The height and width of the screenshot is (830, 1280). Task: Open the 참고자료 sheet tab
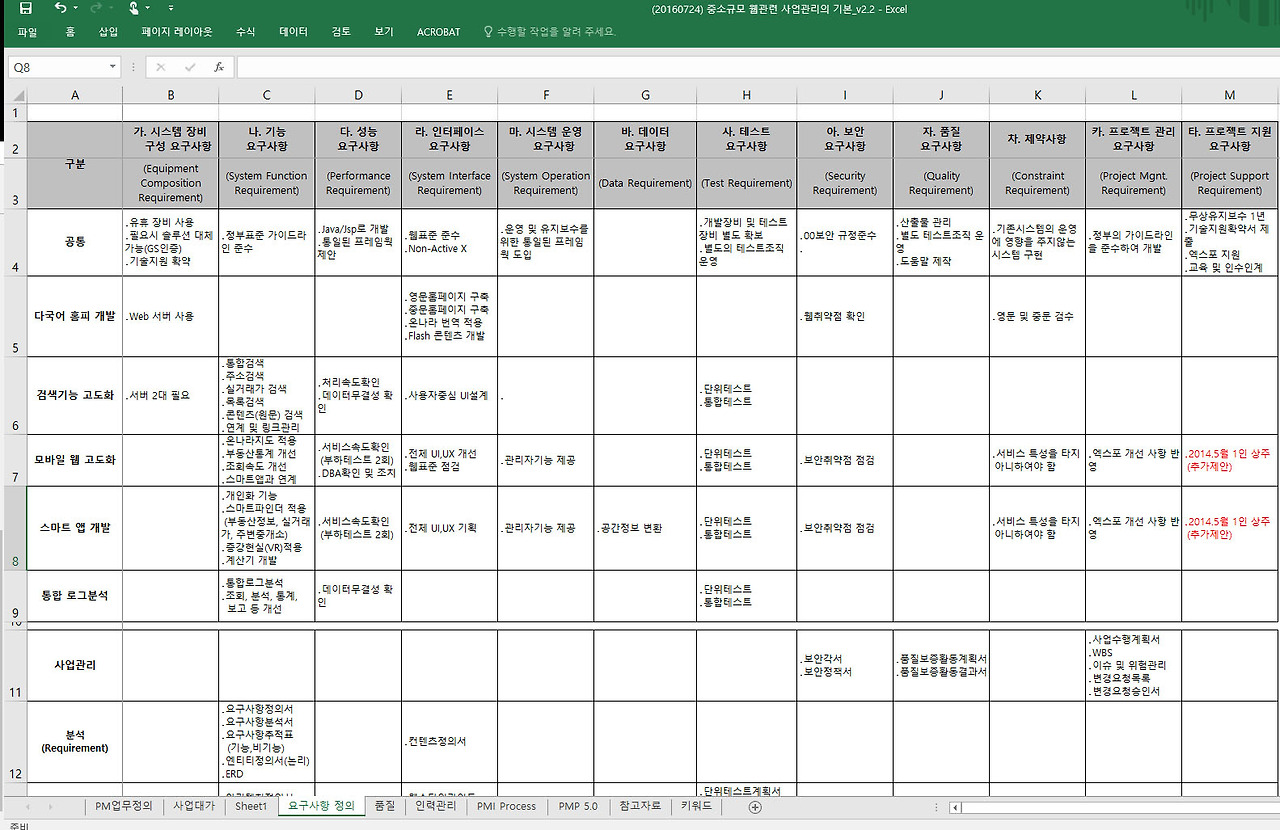[640, 806]
